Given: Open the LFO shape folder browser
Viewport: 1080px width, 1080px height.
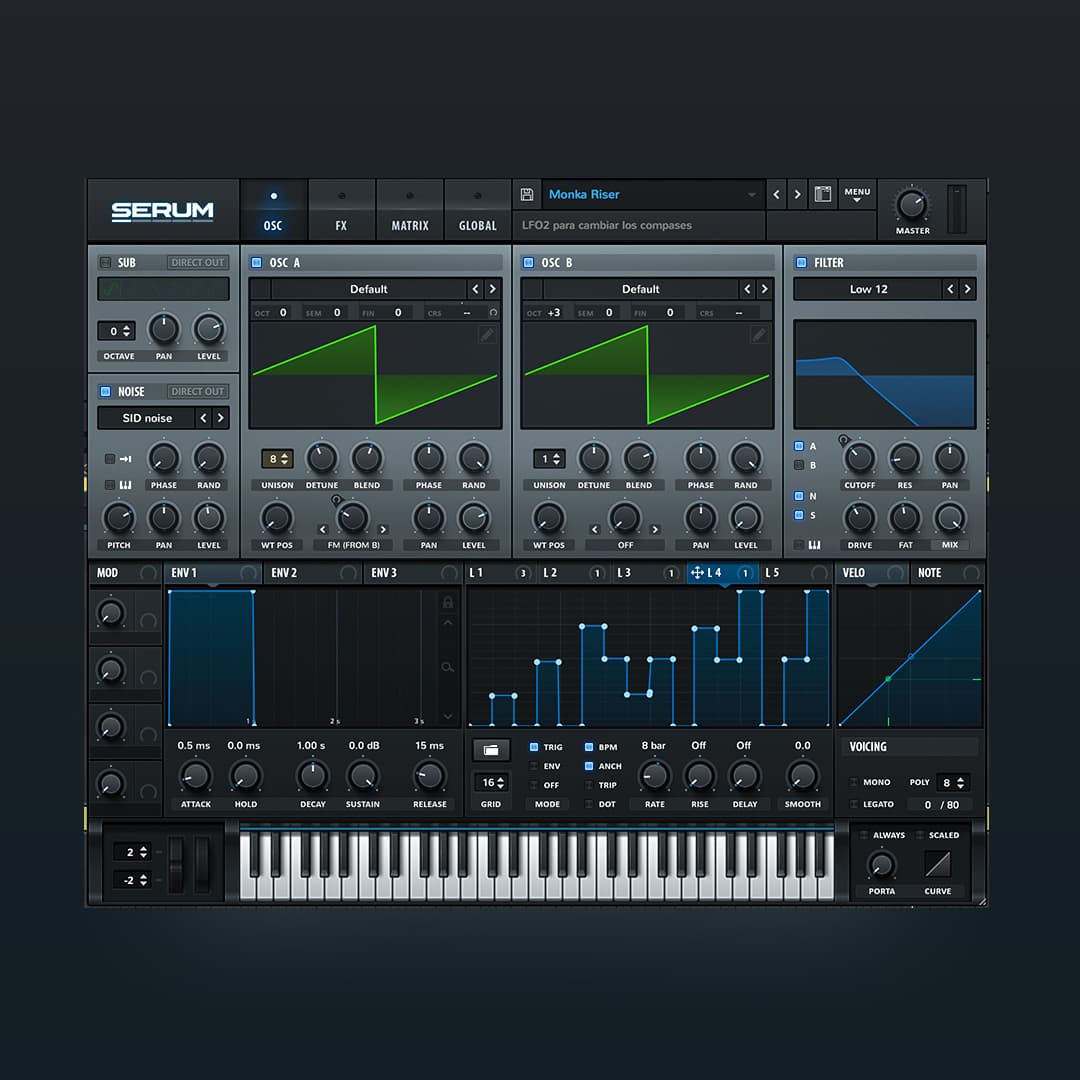Looking at the screenshot, I should click(x=490, y=748).
